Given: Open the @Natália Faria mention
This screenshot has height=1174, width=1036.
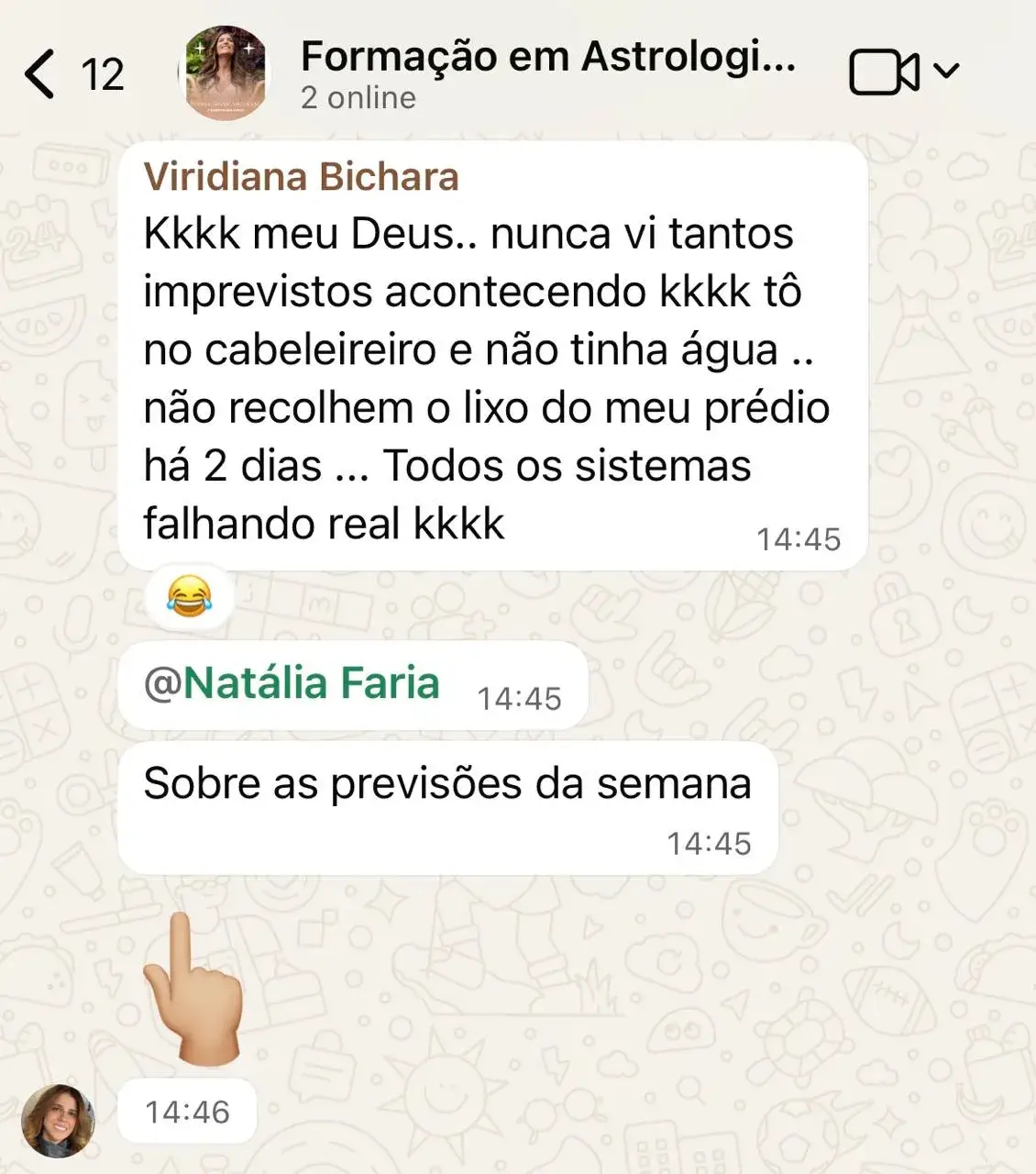Looking at the screenshot, I should pos(292,683).
